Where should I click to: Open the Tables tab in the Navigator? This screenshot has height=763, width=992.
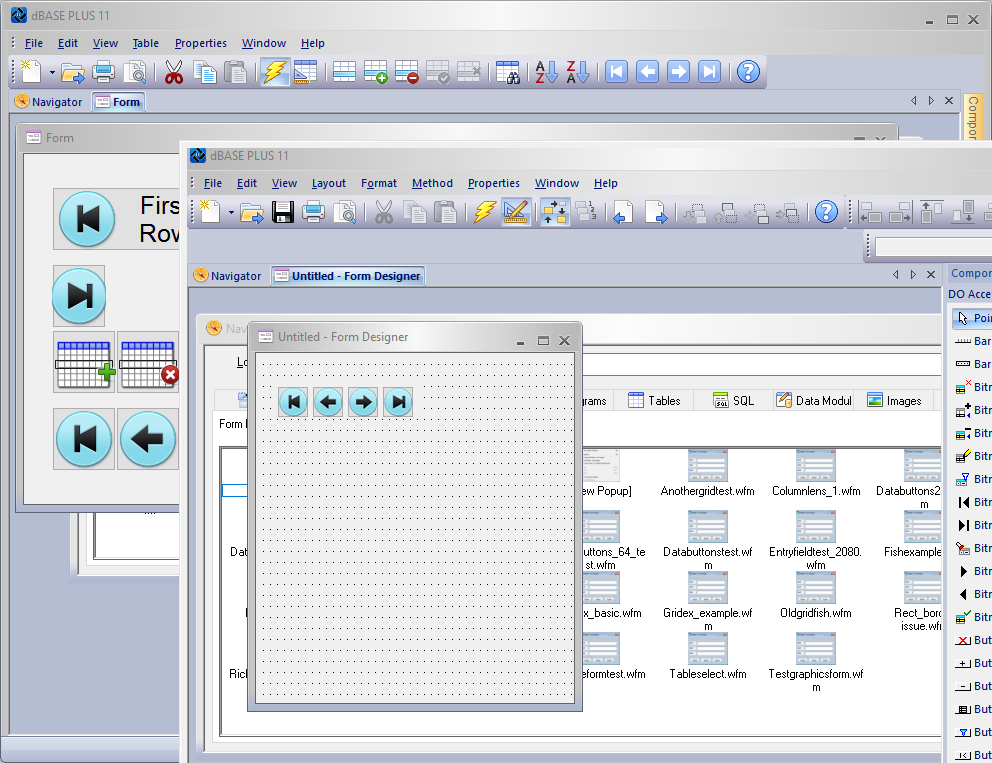click(654, 400)
